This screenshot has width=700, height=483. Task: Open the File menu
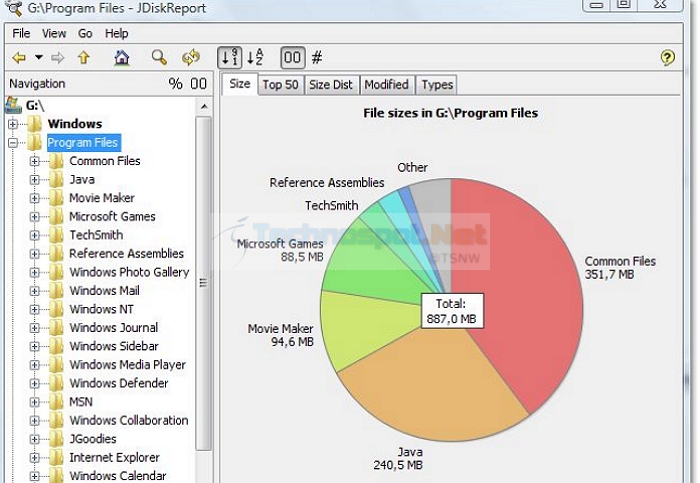click(21, 33)
